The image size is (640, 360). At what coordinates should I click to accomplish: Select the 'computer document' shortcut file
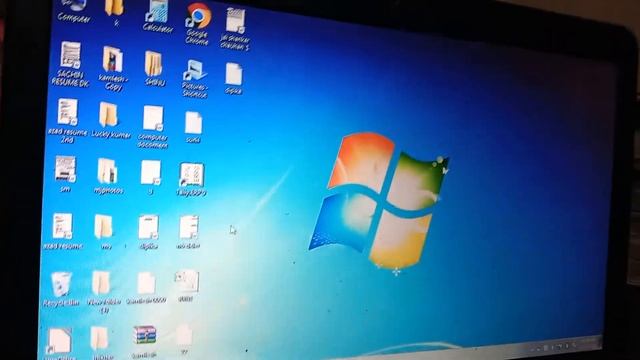tap(153, 126)
